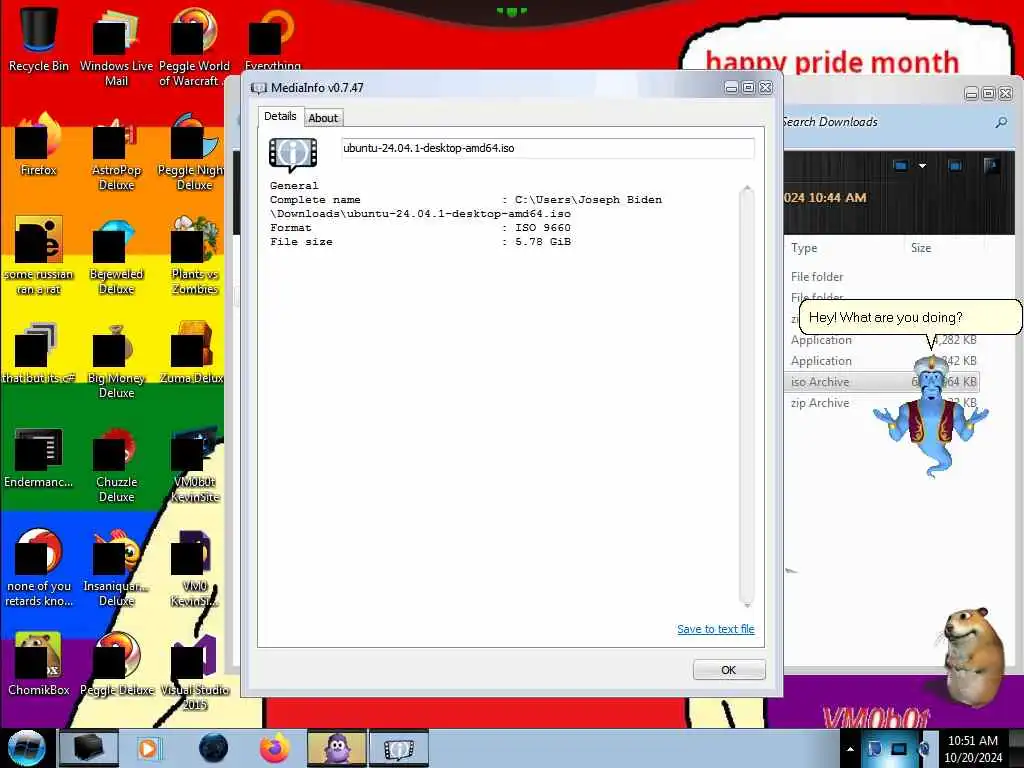Click the Search Downloads box in Explorer
1024x768 pixels.
[x=886, y=122]
